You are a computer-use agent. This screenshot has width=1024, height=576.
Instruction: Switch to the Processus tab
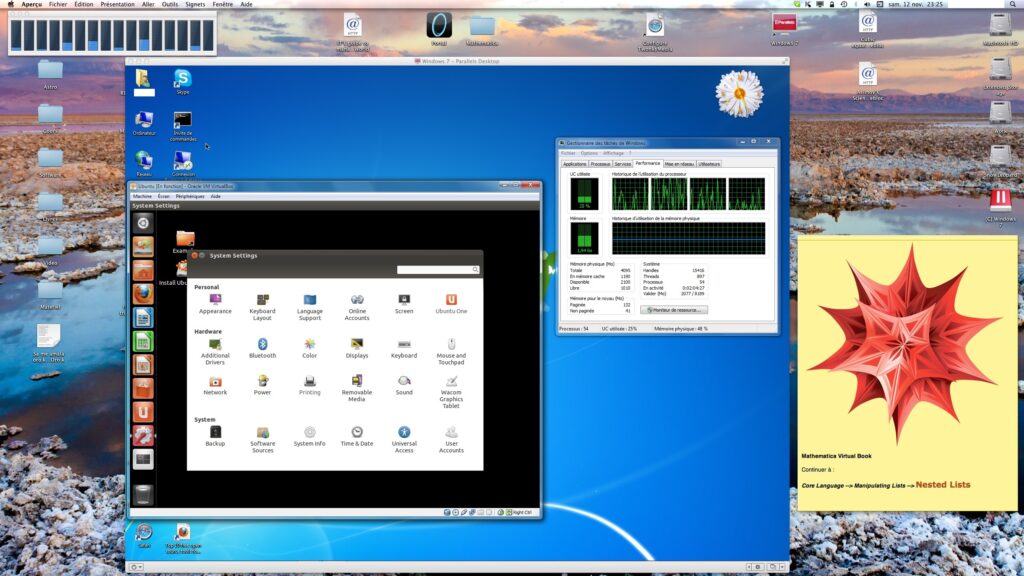tap(600, 163)
